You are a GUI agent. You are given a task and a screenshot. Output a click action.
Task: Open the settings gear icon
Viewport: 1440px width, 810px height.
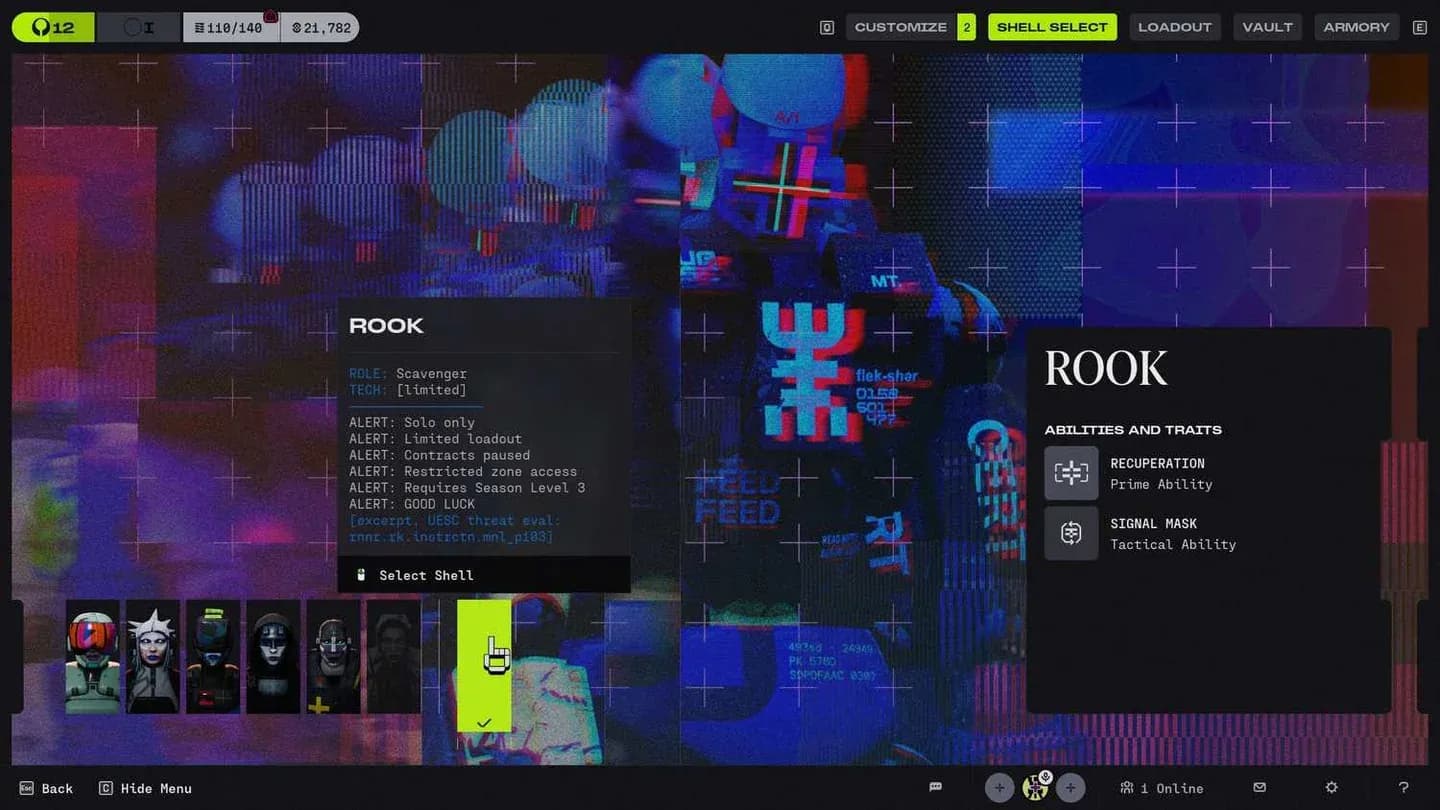tap(1332, 788)
